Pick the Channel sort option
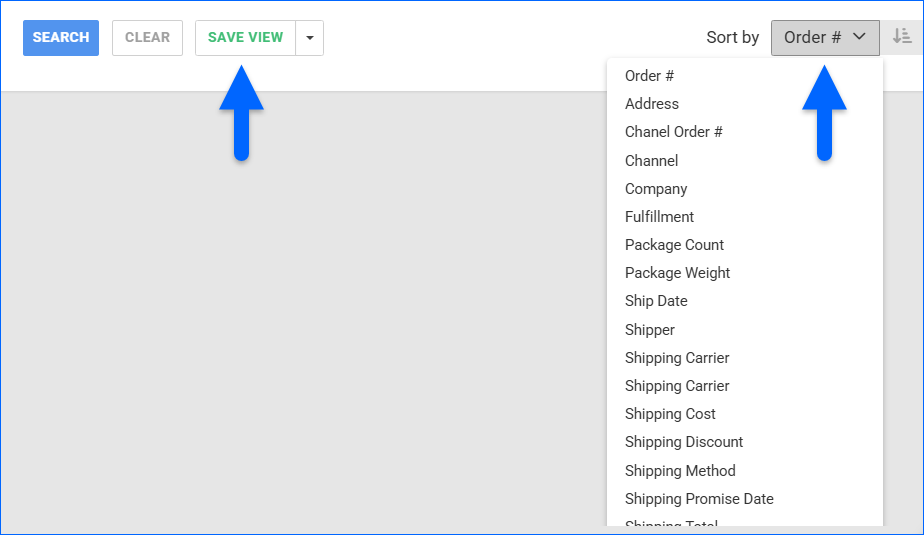 pyautogui.click(x=652, y=161)
